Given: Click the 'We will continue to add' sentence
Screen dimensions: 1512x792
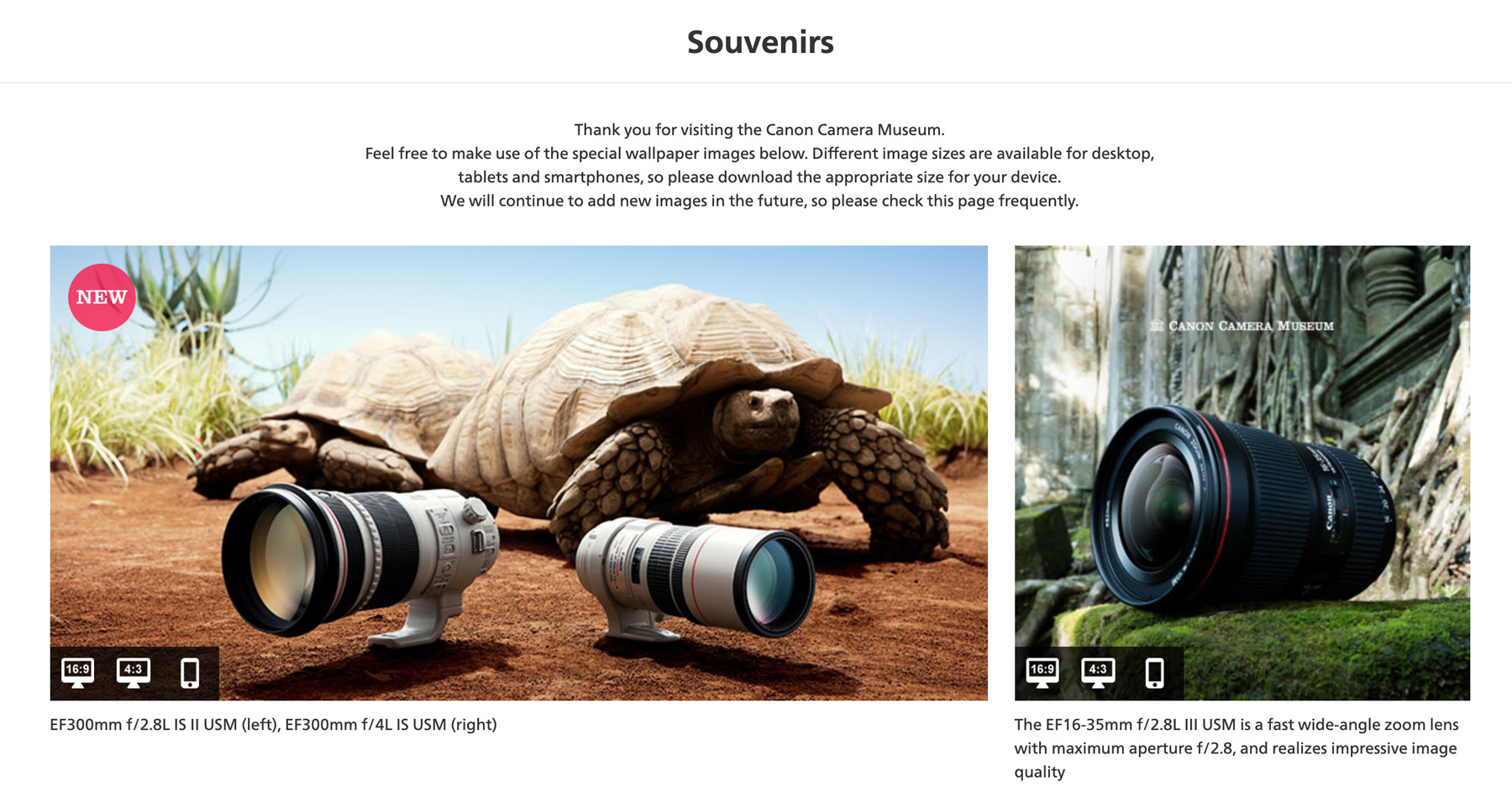Looking at the screenshot, I should click(759, 201).
